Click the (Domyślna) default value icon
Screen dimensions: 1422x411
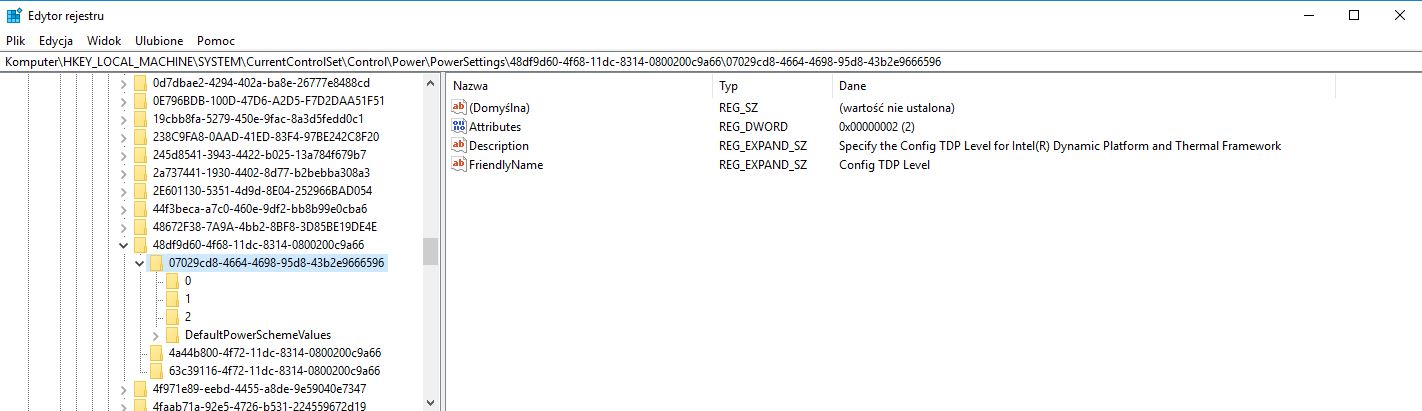(460, 108)
